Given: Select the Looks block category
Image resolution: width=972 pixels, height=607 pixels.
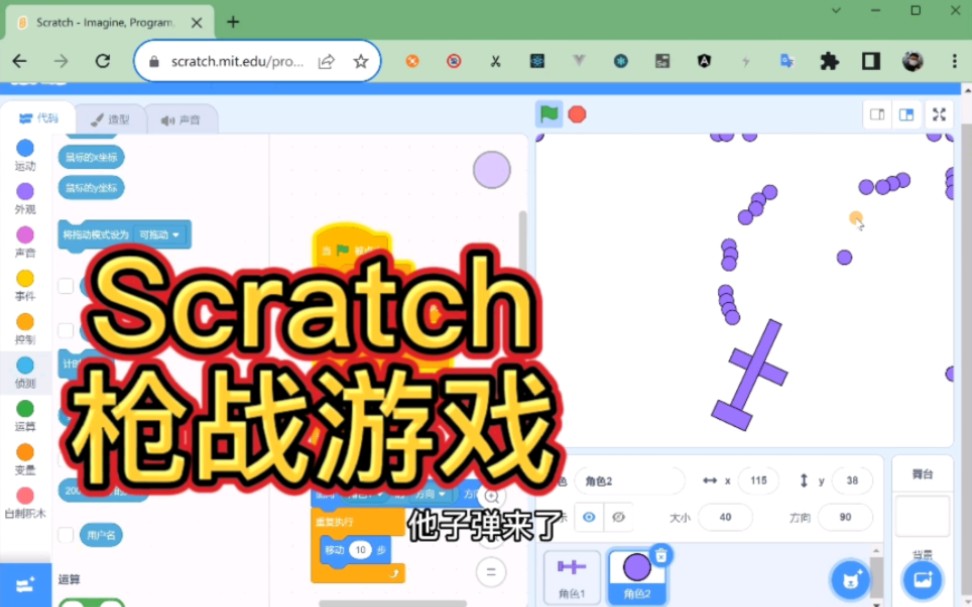Looking at the screenshot, I should pyautogui.click(x=25, y=198).
